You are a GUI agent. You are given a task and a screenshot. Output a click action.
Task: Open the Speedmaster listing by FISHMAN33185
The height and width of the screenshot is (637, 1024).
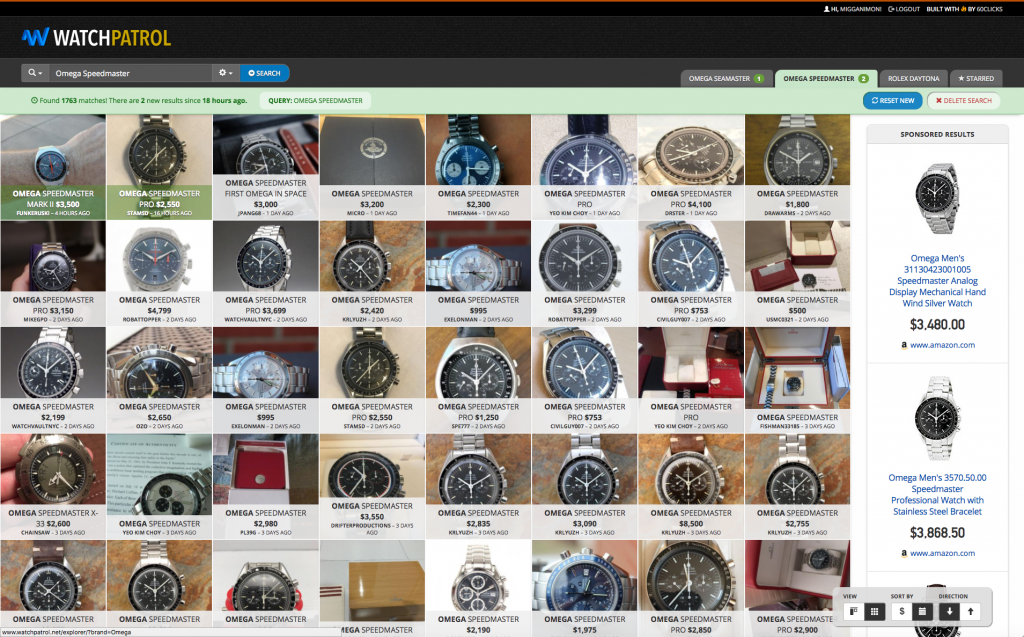tap(797, 380)
